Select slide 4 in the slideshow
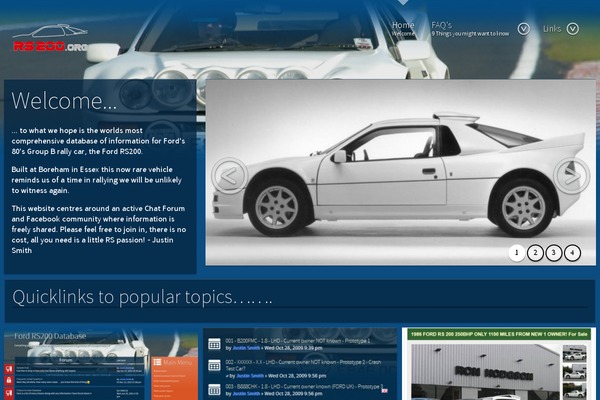 [572, 253]
